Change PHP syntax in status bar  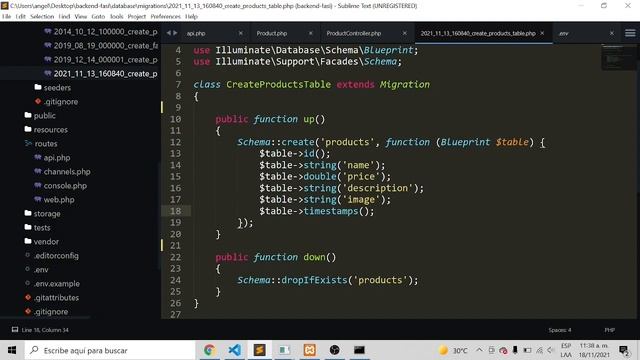pyautogui.click(x=609, y=330)
